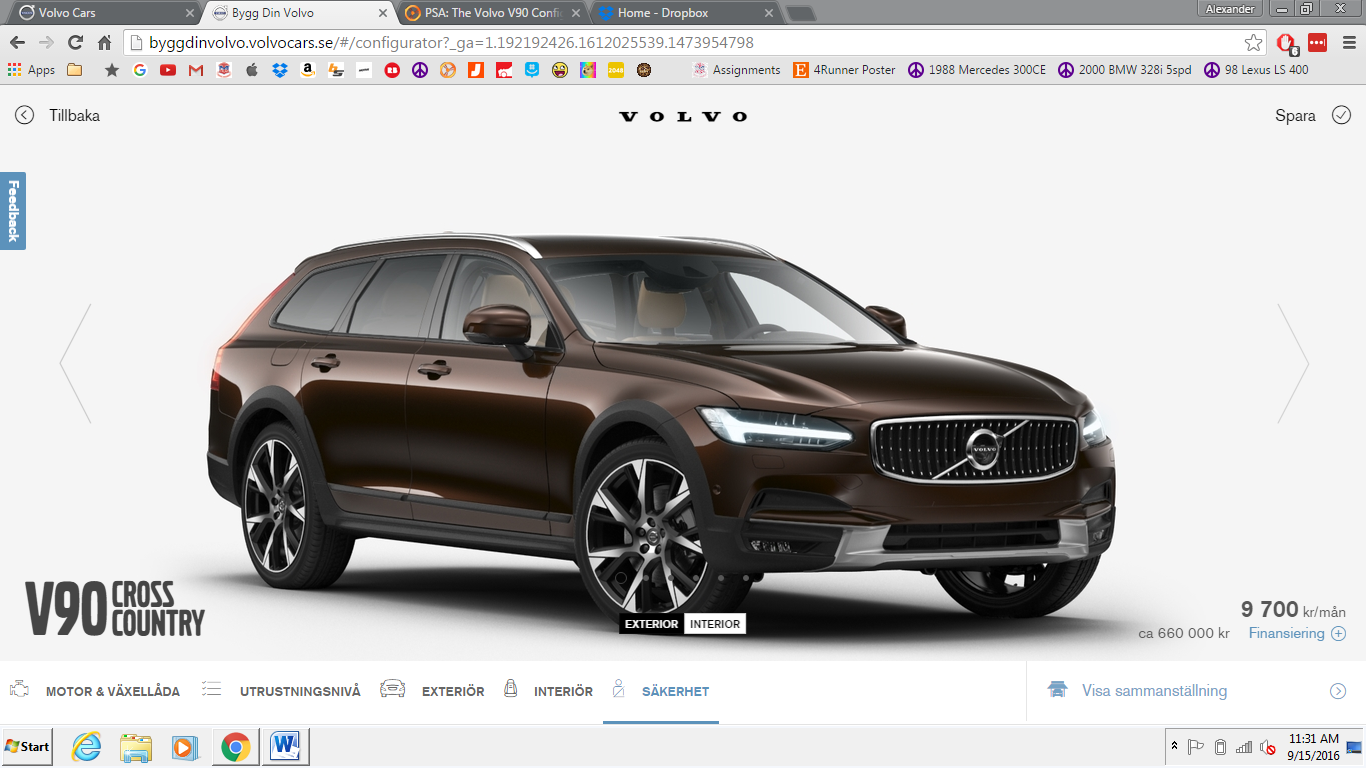Image resolution: width=1366 pixels, height=768 pixels.
Task: Switch to PSA Volvo V90 browser tab
Action: point(491,13)
